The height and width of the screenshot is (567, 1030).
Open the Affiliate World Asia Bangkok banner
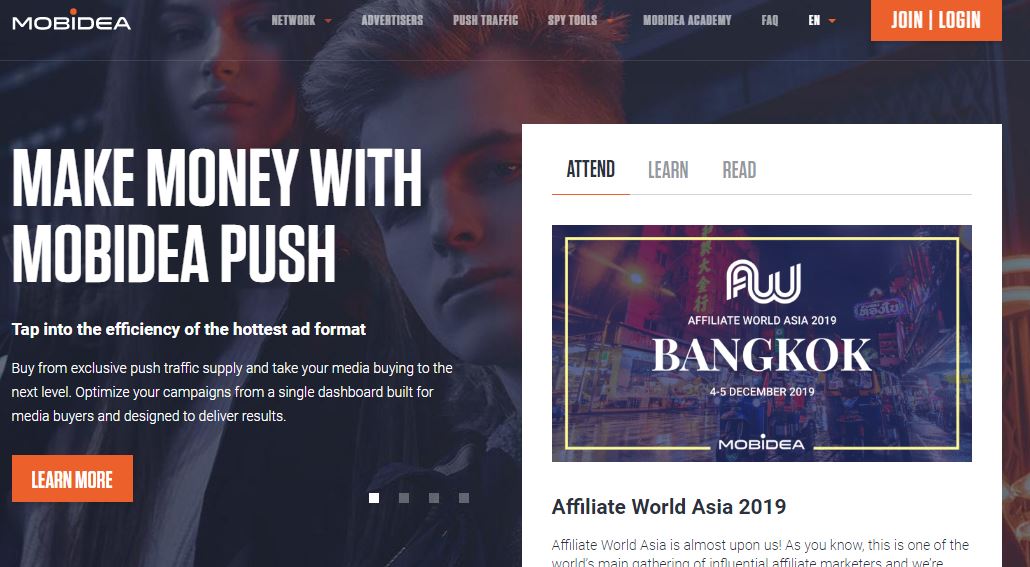pos(761,343)
